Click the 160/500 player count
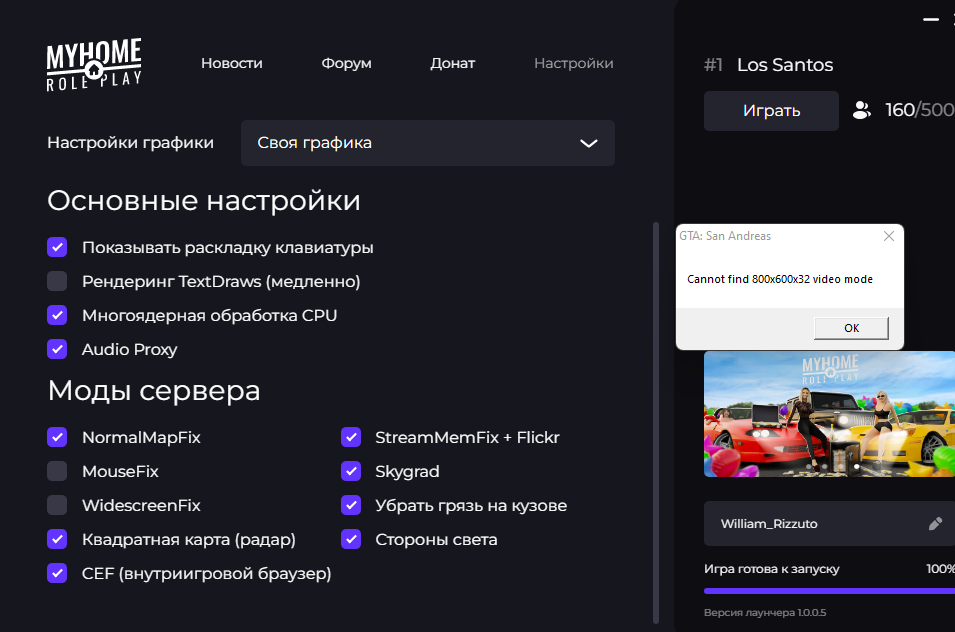The width and height of the screenshot is (955, 632). (x=920, y=110)
